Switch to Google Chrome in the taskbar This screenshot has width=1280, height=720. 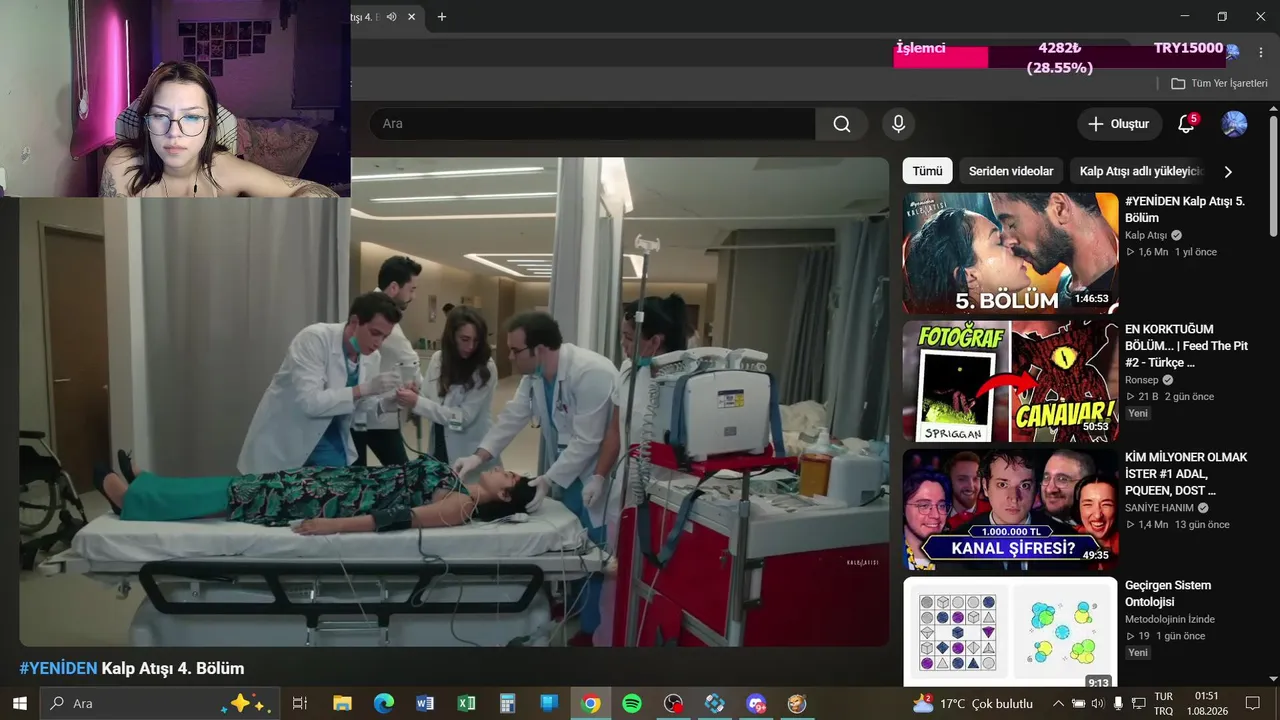point(591,703)
